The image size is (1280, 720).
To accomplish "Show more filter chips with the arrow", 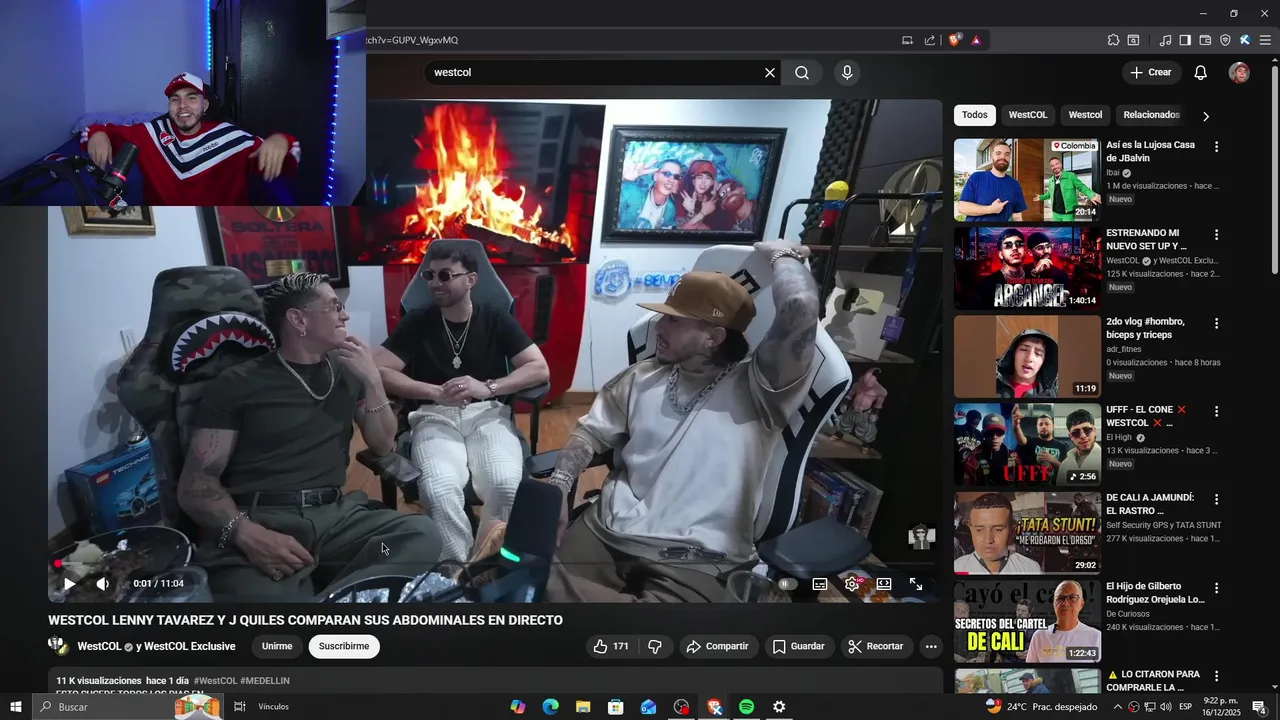I will tap(1206, 116).
